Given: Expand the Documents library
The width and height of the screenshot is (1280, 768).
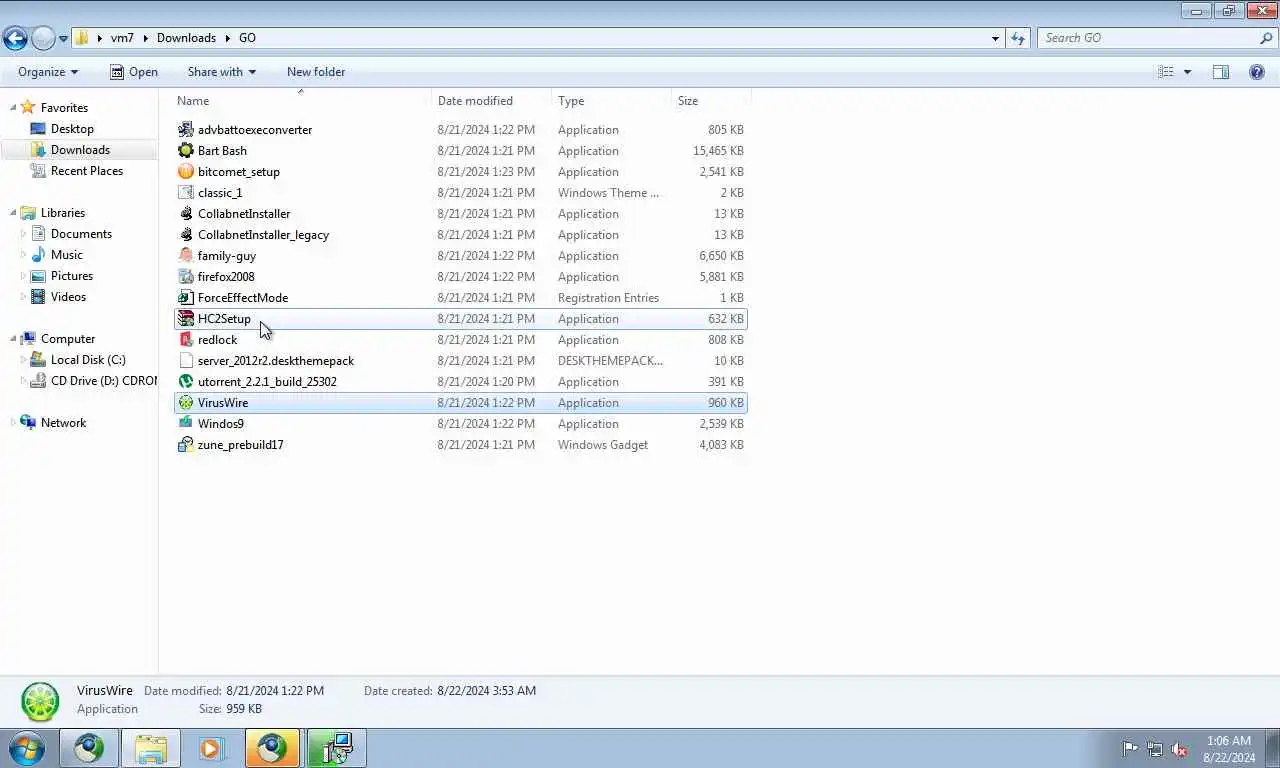Looking at the screenshot, I should click(24, 234).
